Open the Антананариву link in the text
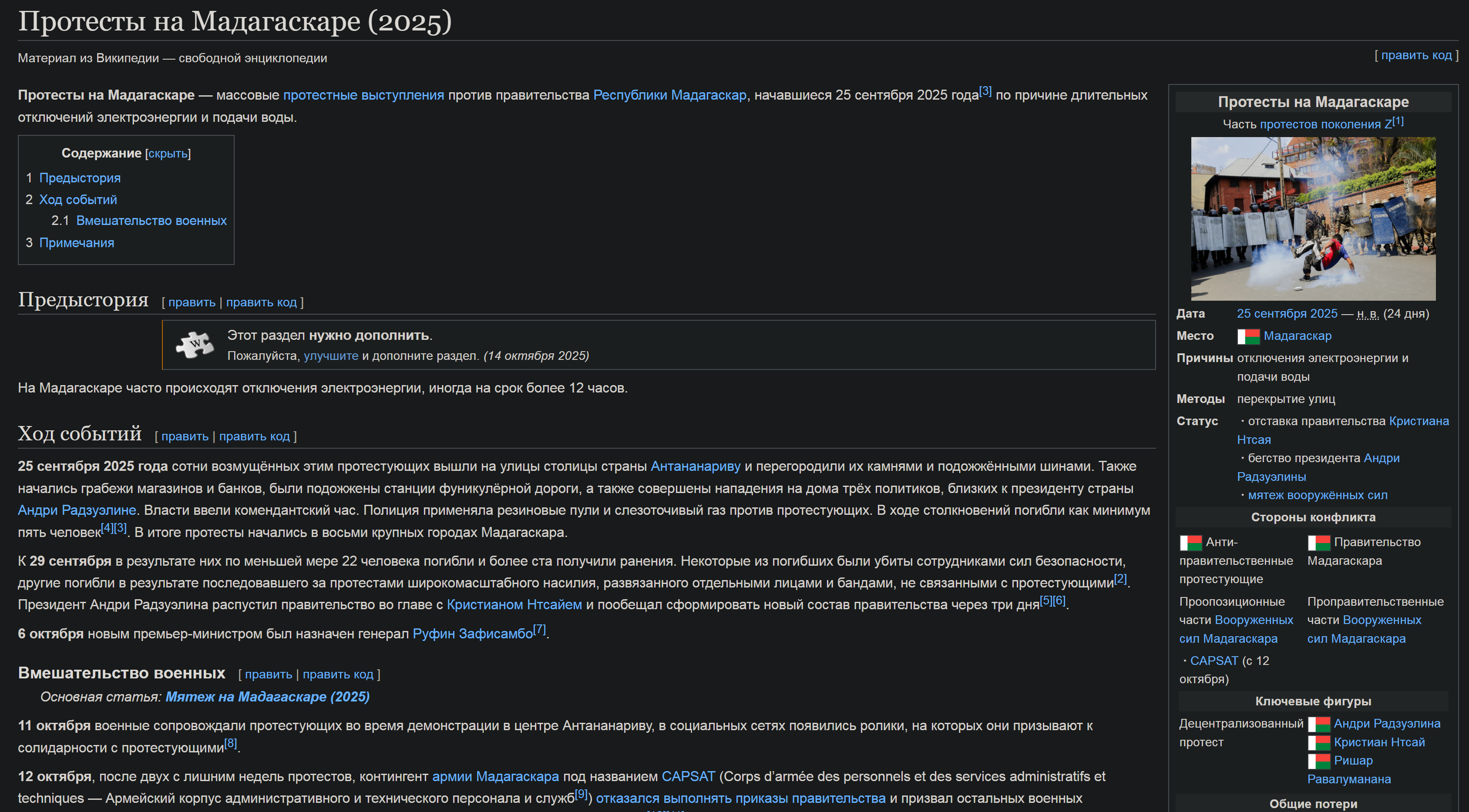This screenshot has height=812, width=1469. click(x=695, y=466)
